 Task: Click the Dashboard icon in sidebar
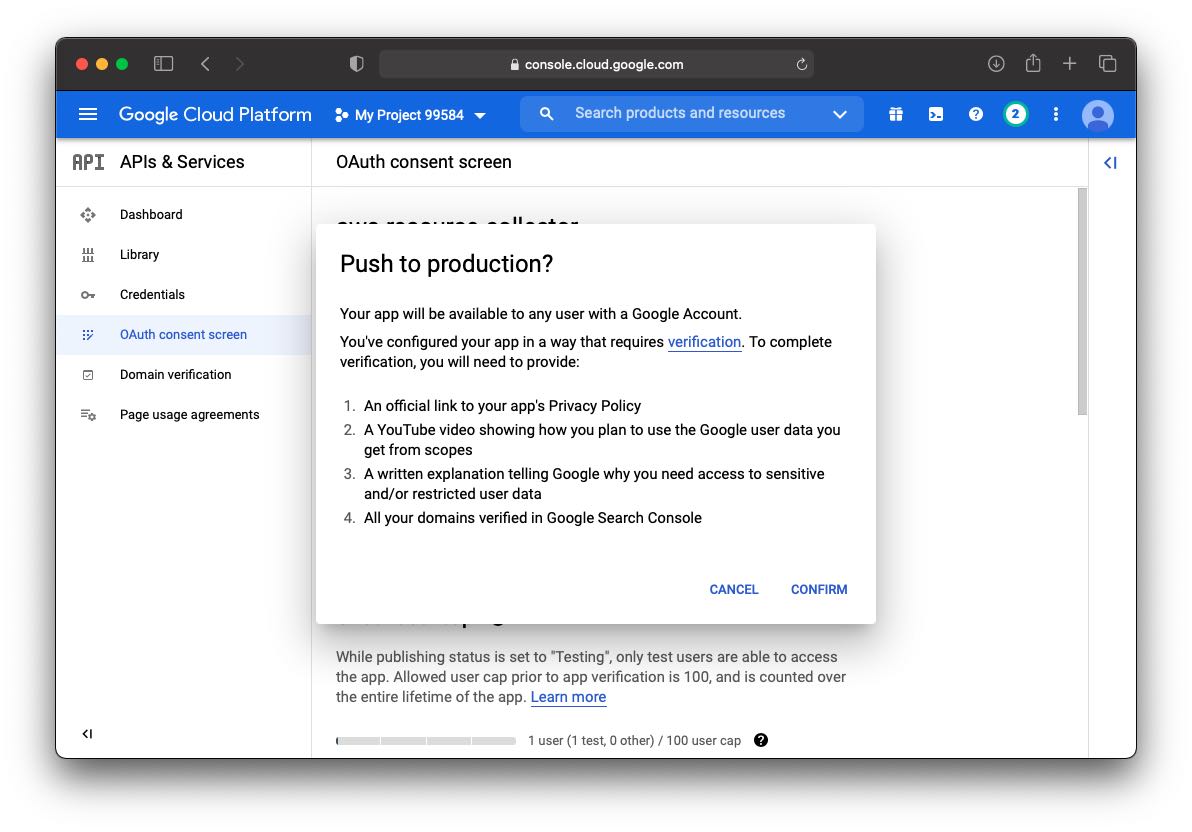point(88,214)
